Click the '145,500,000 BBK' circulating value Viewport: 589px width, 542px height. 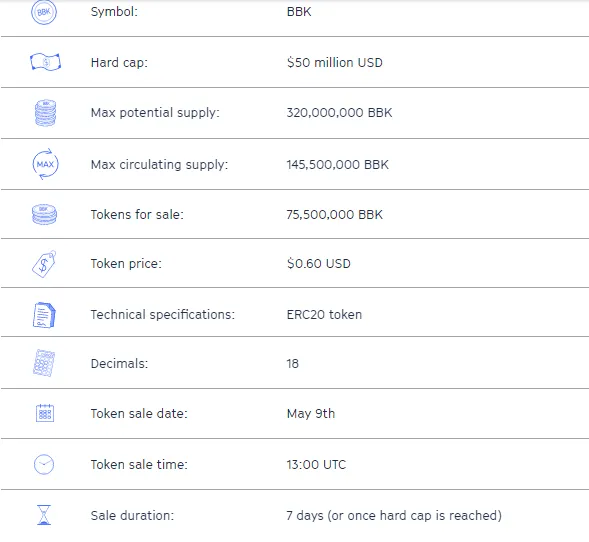[x=337, y=165]
